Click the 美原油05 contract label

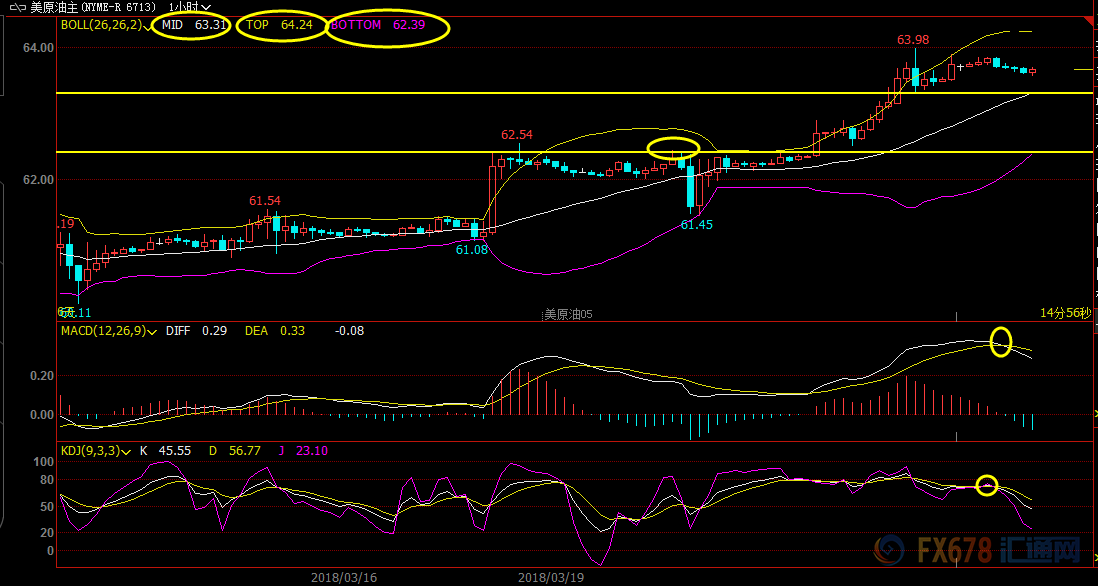coord(569,314)
